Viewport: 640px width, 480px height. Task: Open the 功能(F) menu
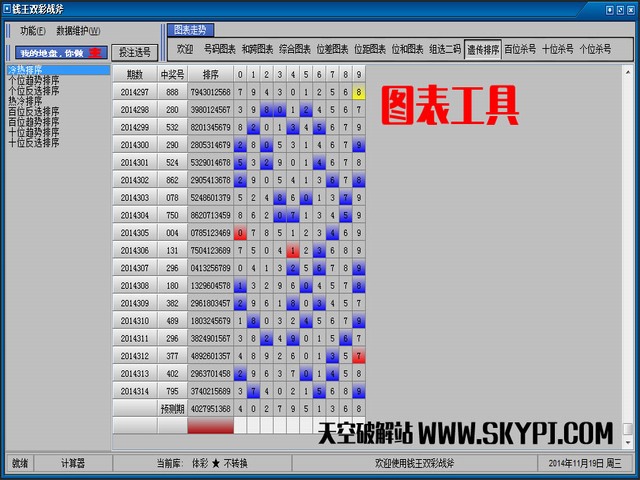[34, 31]
